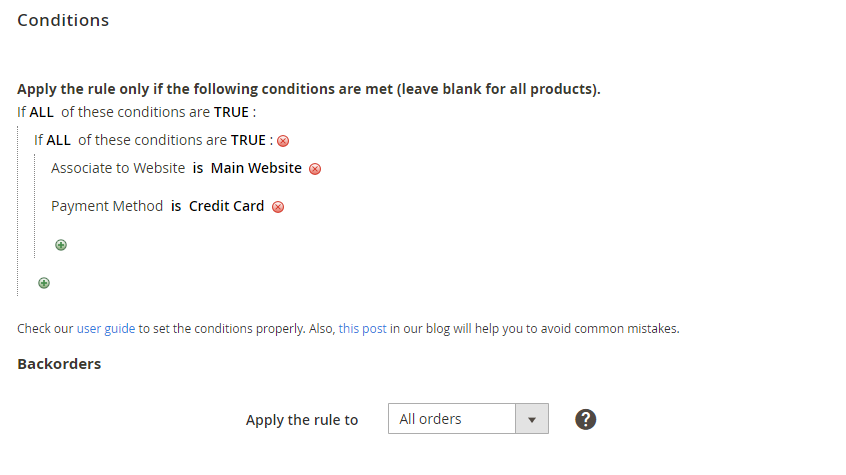Edit the Main Website condition value
Image resolution: width=846 pixels, height=475 pixels.
[256, 168]
